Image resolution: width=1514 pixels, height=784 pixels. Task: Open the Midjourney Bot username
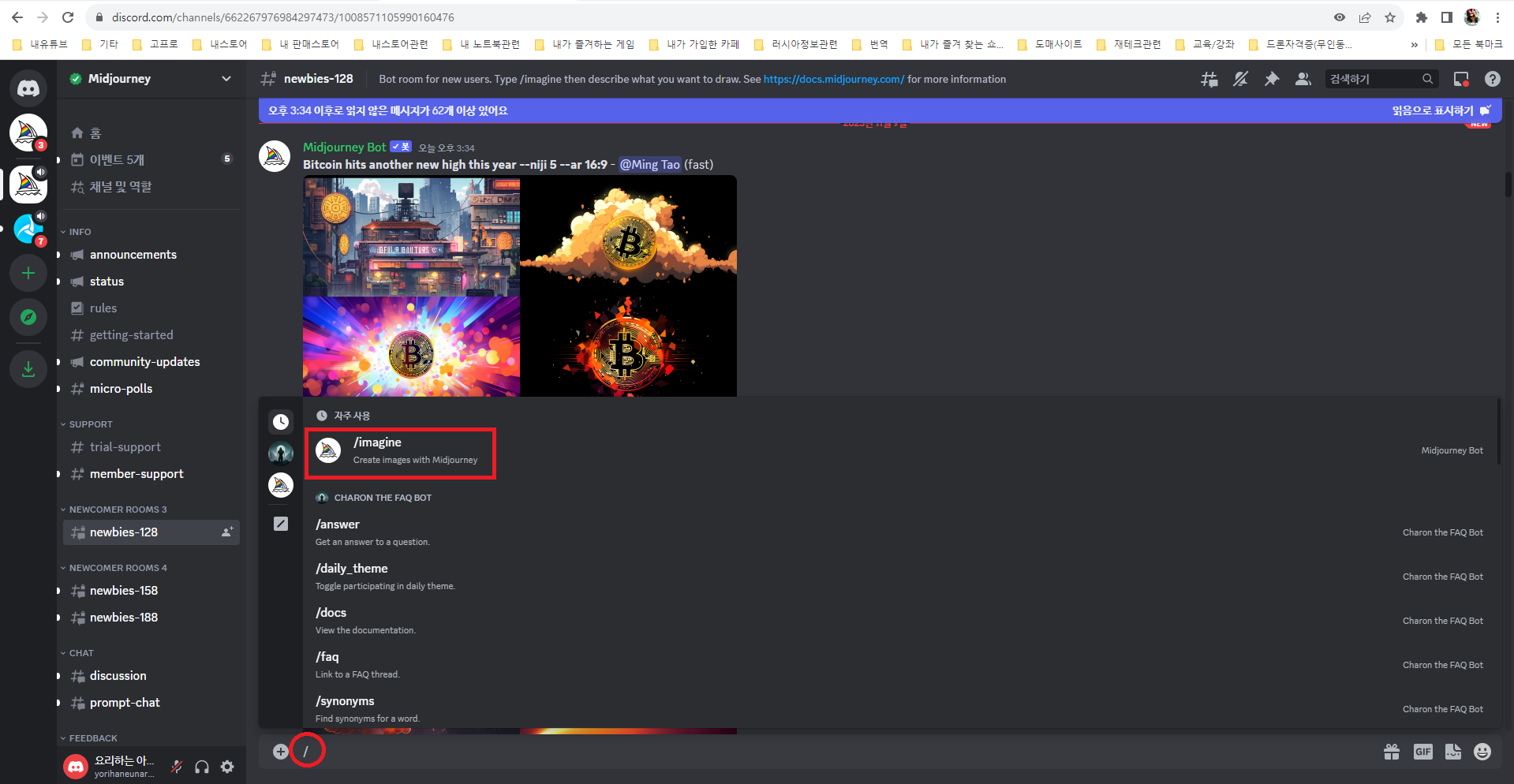click(x=345, y=147)
